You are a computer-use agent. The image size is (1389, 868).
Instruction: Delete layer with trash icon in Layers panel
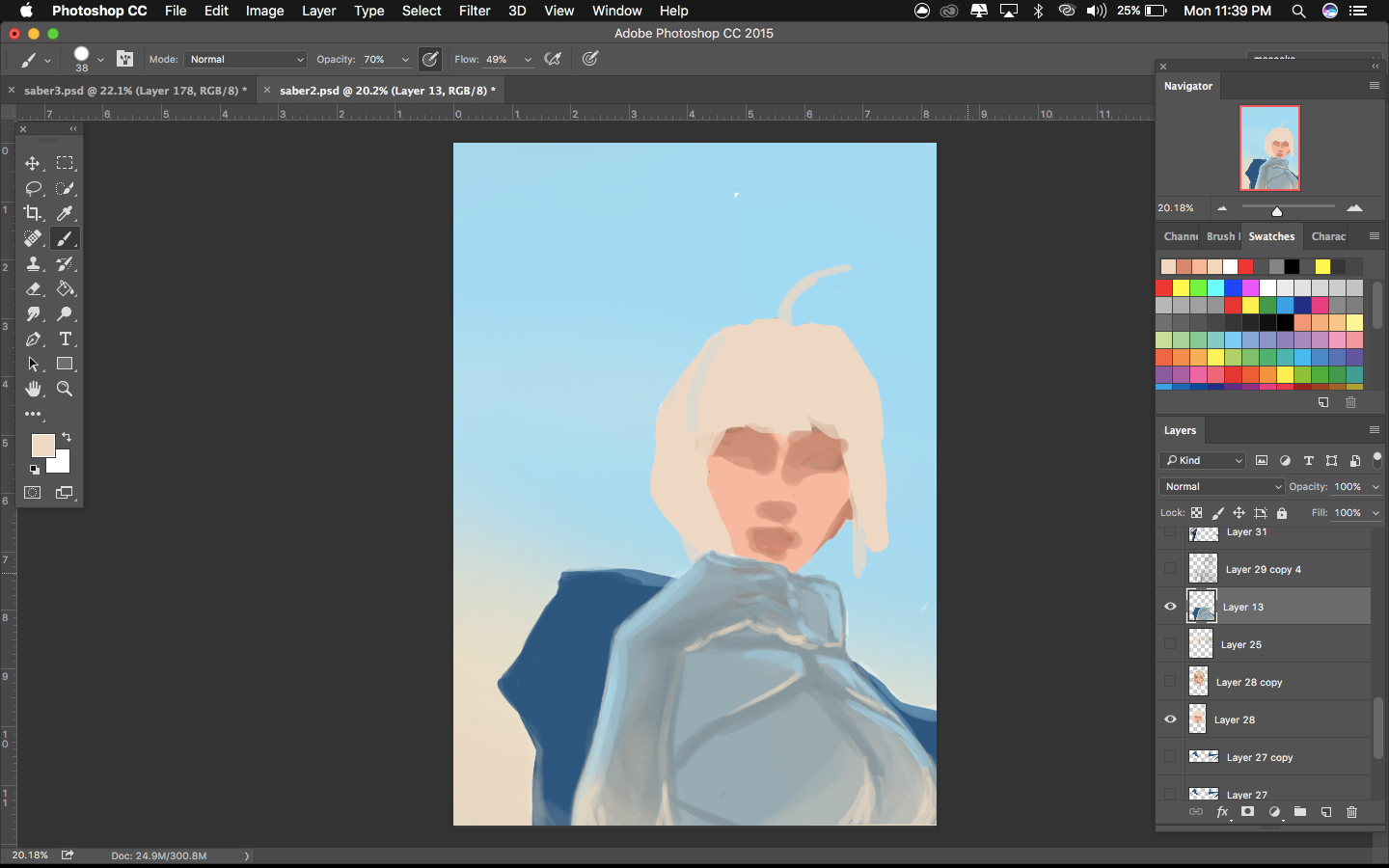[1351, 812]
